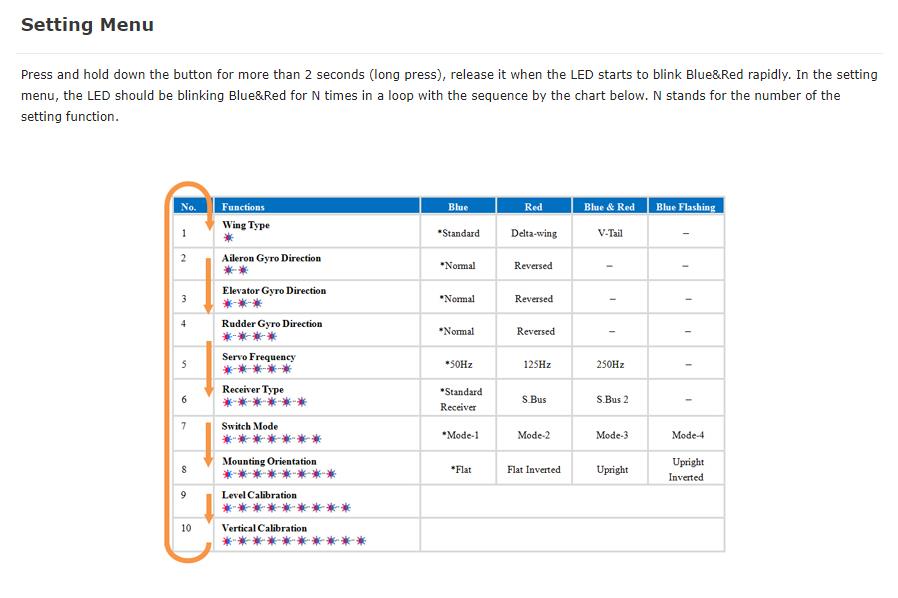
Task: Click the Mode-4 cell in Switch Mode row
Action: (688, 435)
